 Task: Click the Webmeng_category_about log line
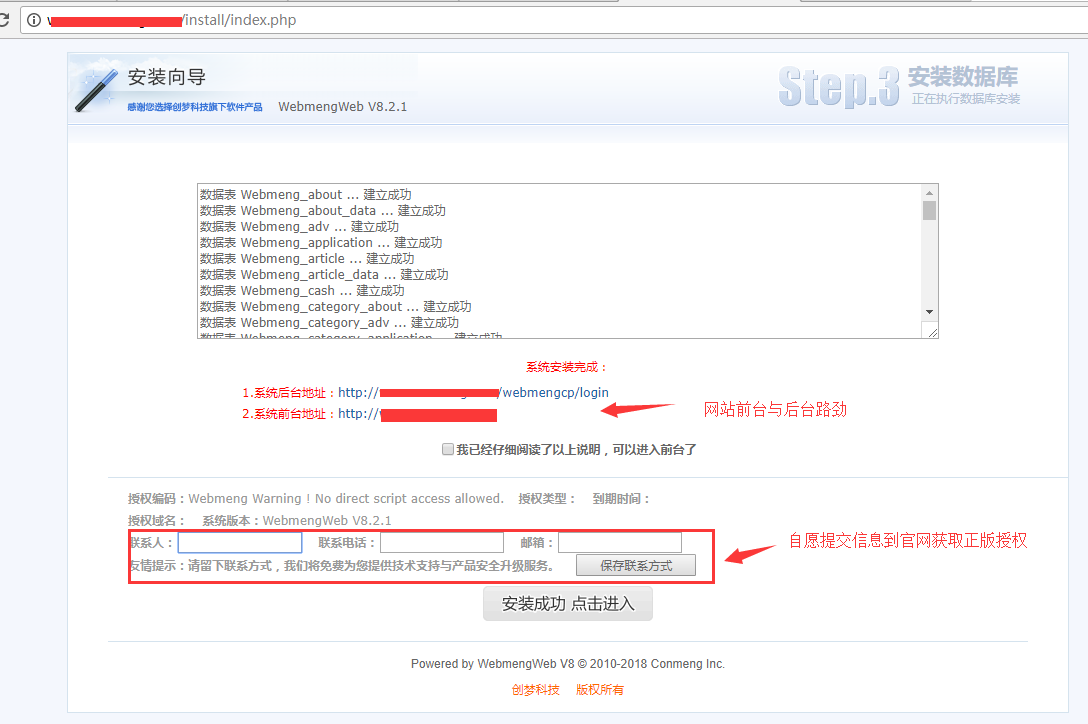pos(336,306)
